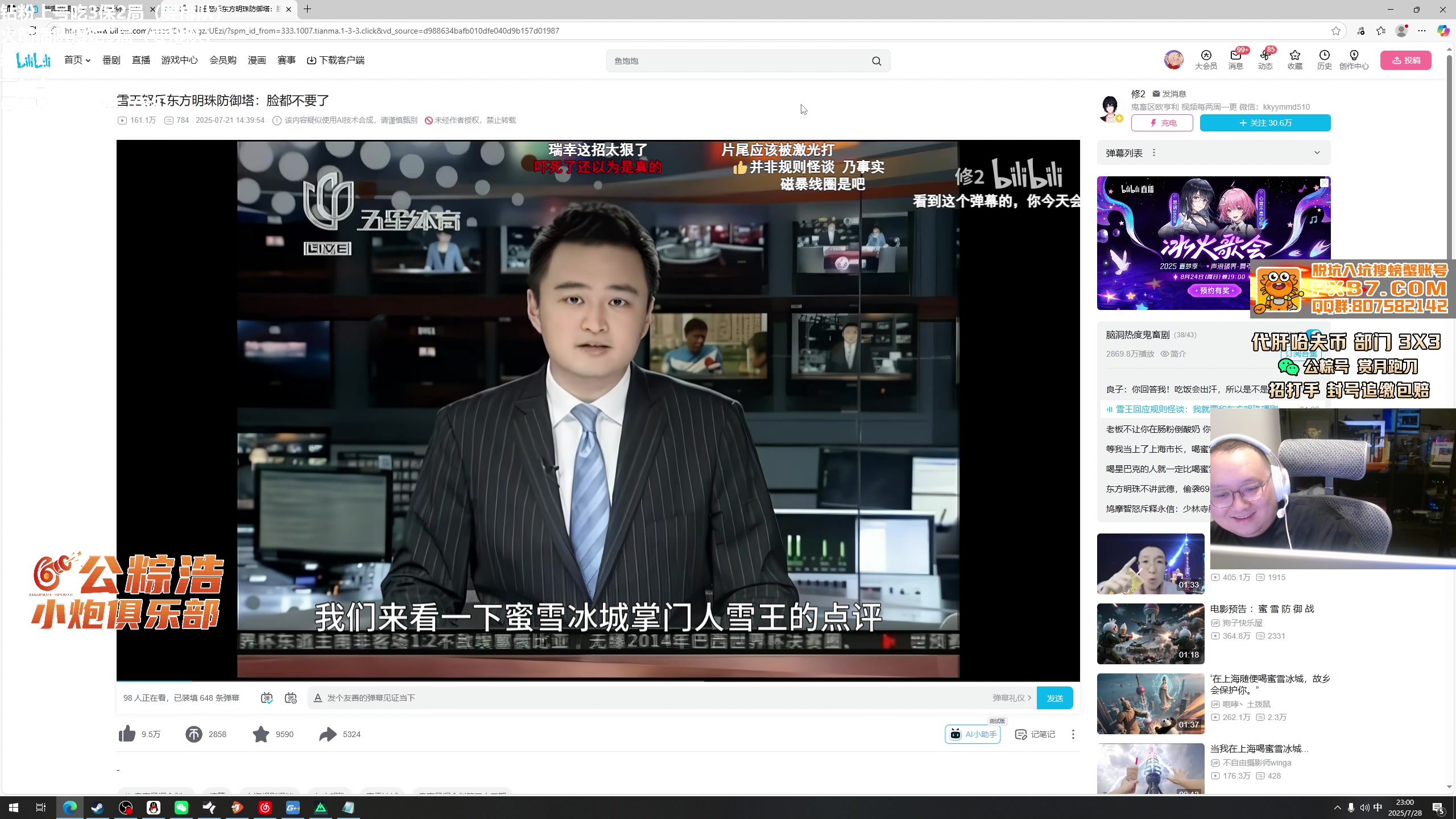Image resolution: width=1456 pixels, height=819 pixels.
Task: Go to 番剧 tab
Action: click(x=111, y=60)
